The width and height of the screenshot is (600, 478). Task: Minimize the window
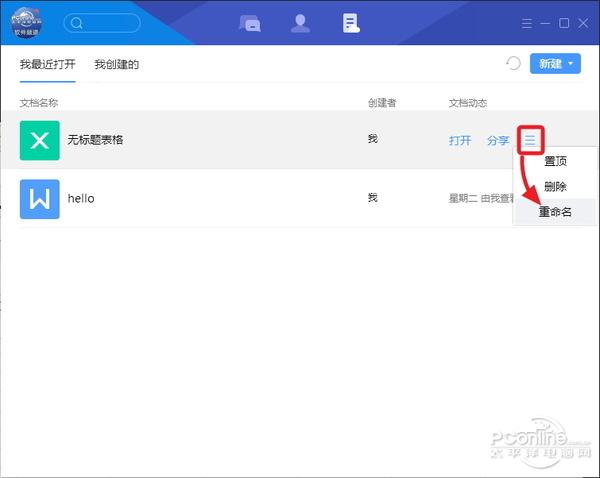coord(545,23)
